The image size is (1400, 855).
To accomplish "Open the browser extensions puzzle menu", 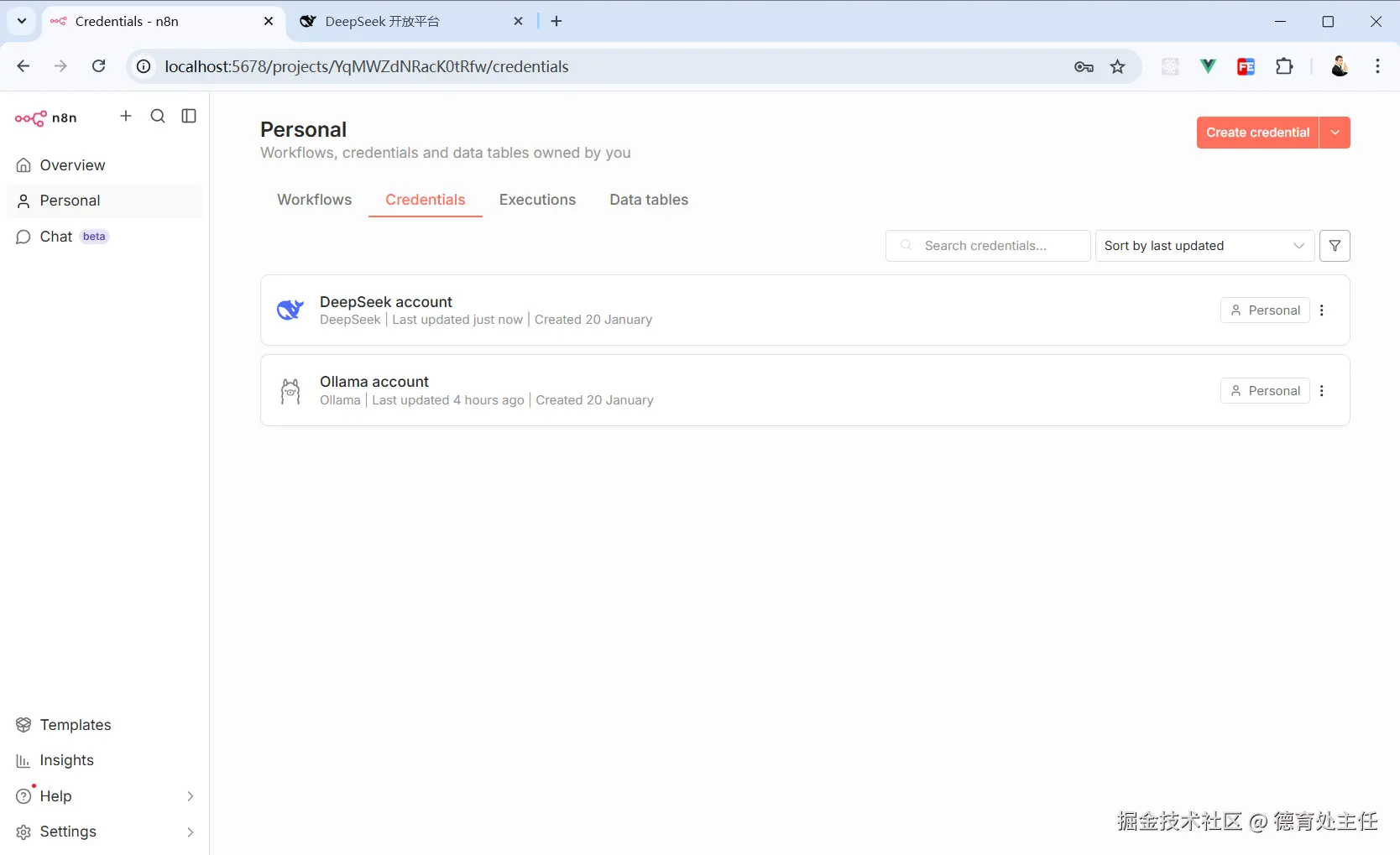I will 1284,66.
